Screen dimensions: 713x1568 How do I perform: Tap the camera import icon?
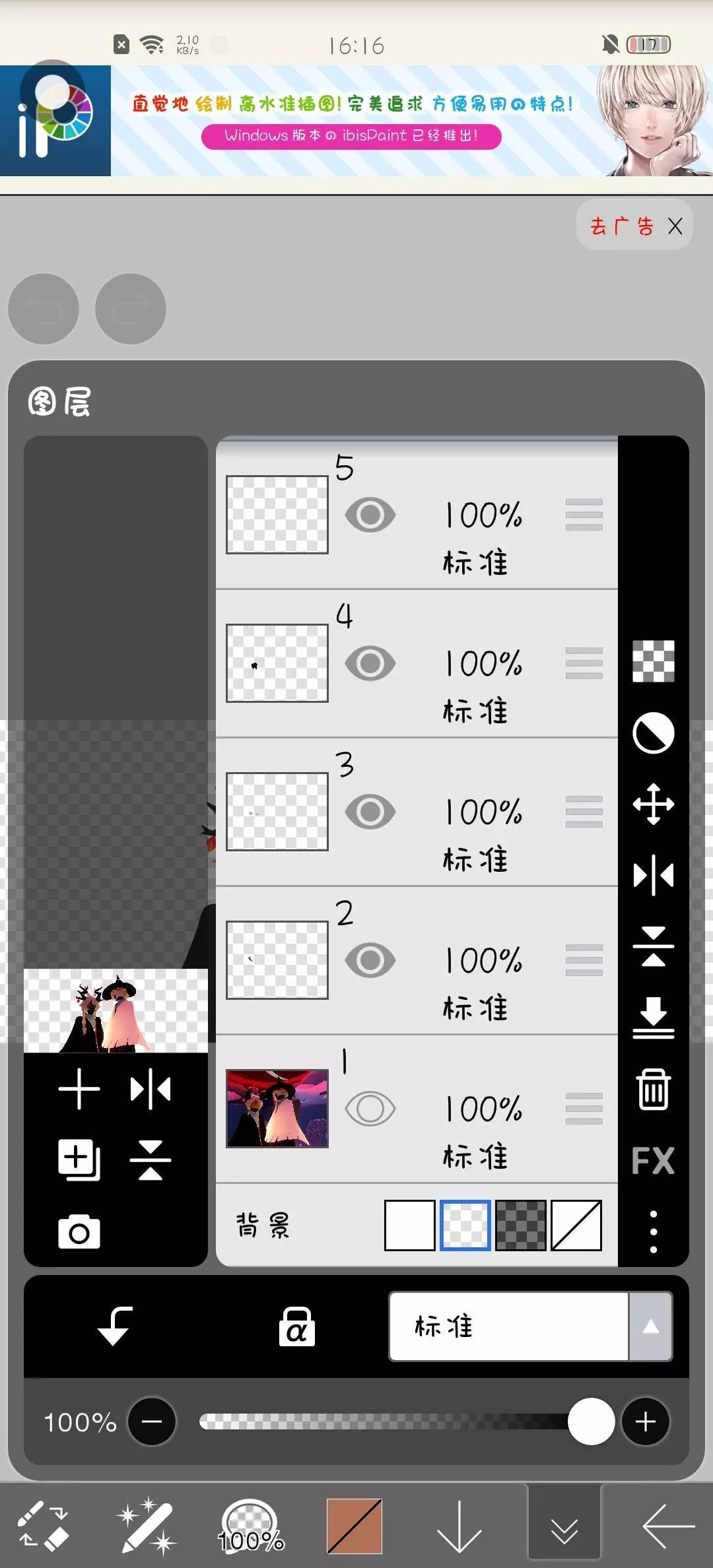point(79,1231)
